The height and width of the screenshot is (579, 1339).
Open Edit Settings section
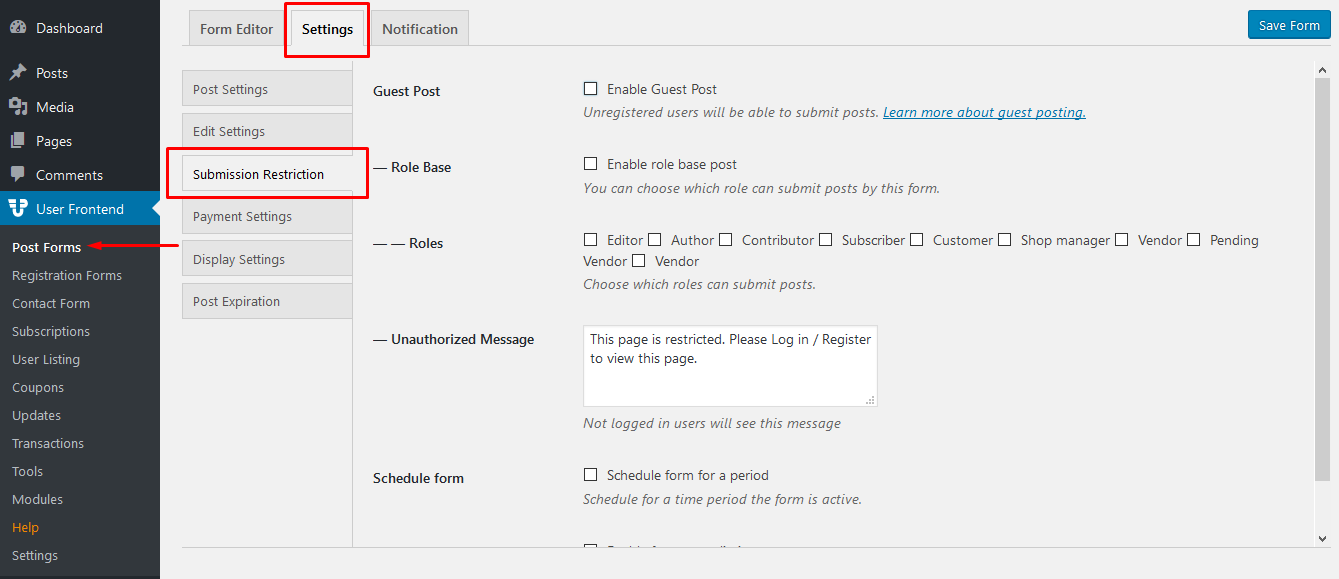point(267,132)
